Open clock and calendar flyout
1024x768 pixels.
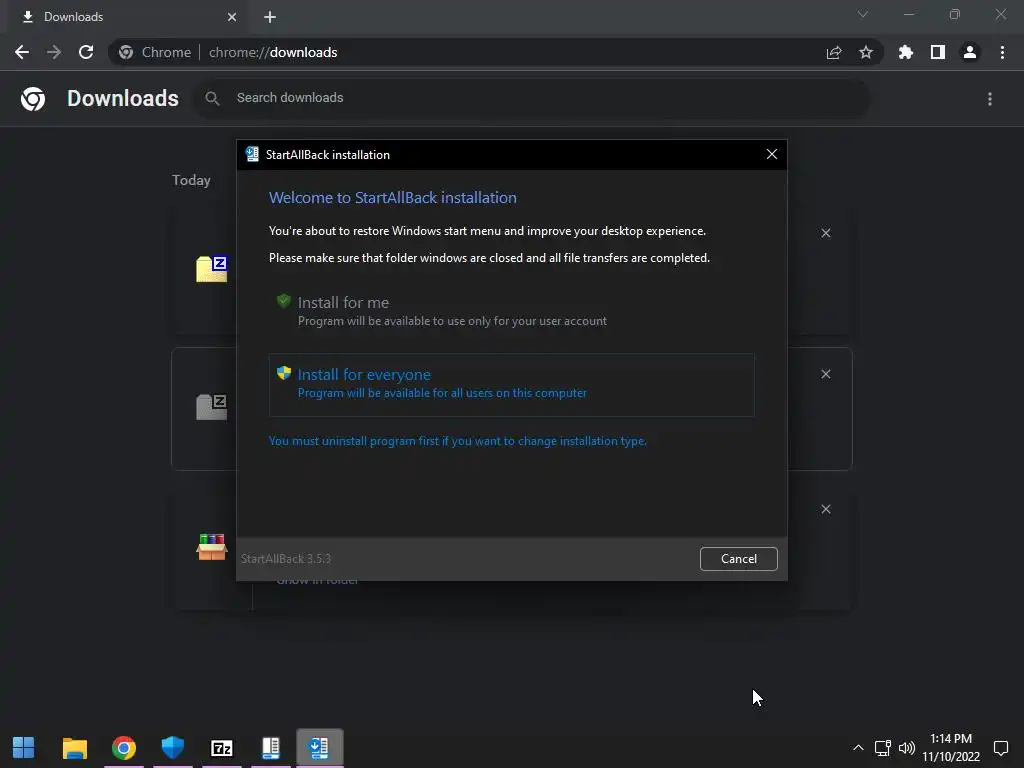(x=951, y=748)
